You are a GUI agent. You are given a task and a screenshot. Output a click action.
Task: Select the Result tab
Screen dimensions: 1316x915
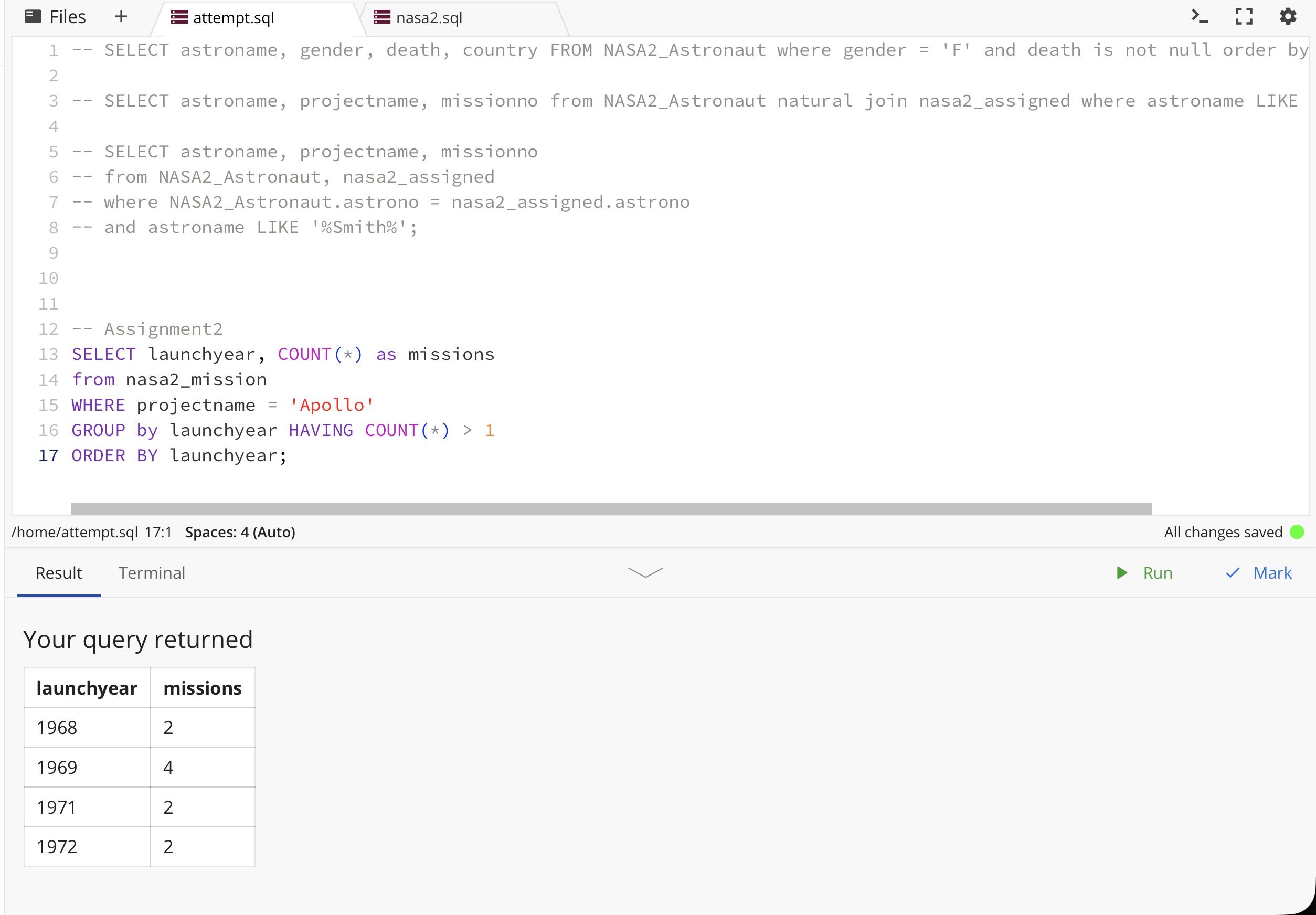pyautogui.click(x=58, y=572)
